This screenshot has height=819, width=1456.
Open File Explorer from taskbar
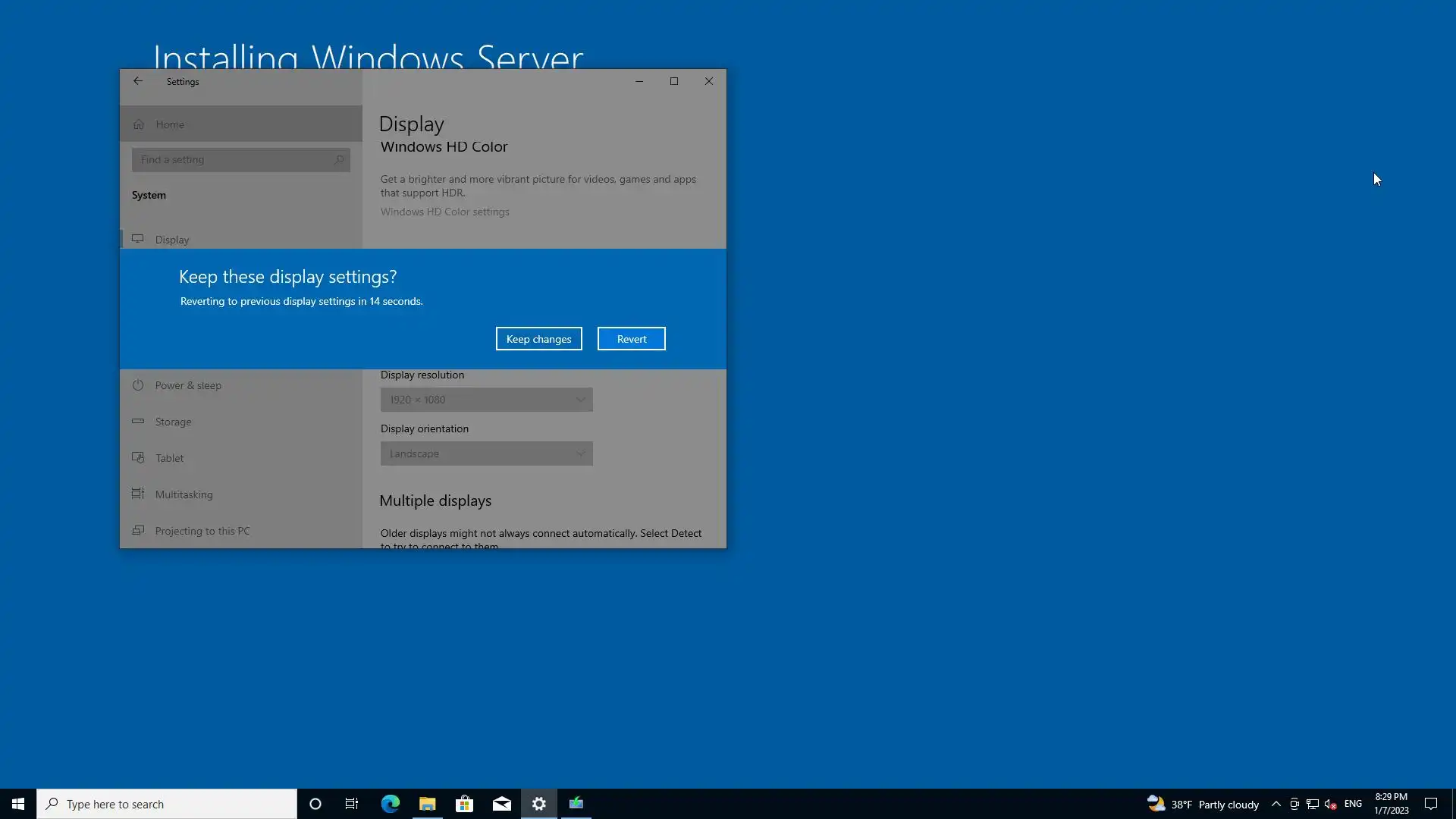point(428,804)
